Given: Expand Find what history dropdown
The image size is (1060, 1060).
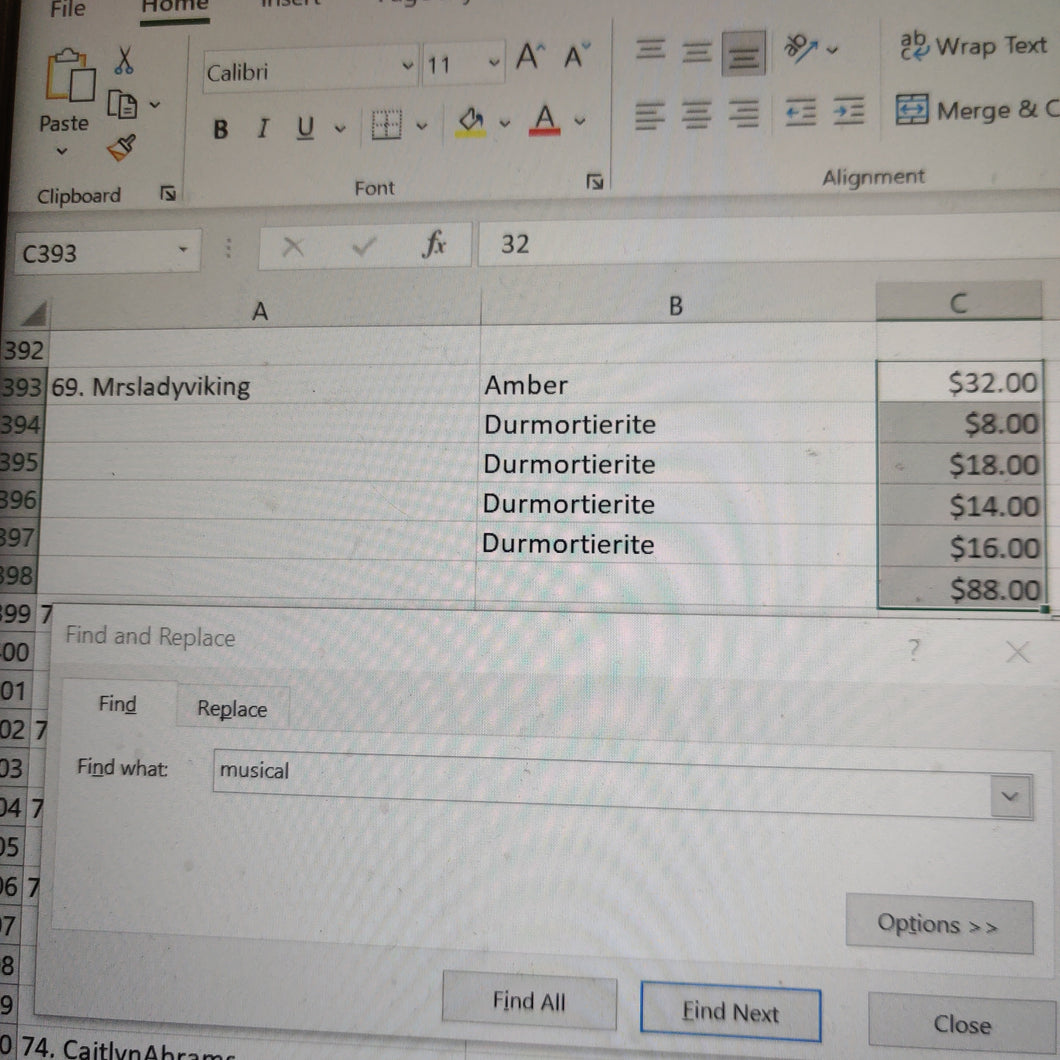Looking at the screenshot, I should [x=1011, y=796].
